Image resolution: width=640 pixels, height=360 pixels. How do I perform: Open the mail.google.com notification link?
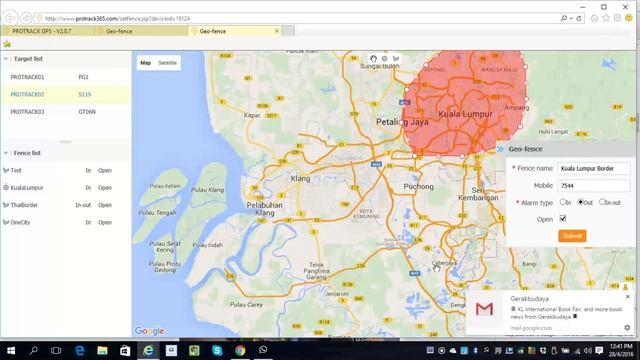click(531, 328)
